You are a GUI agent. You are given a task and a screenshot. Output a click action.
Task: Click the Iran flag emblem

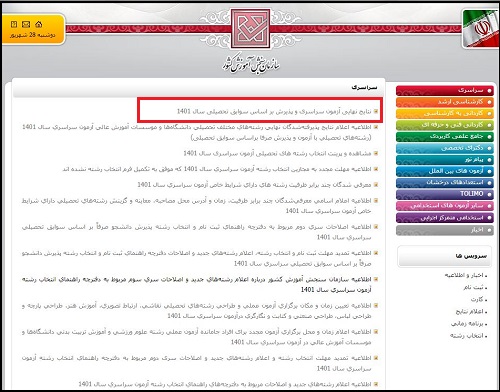click(481, 28)
